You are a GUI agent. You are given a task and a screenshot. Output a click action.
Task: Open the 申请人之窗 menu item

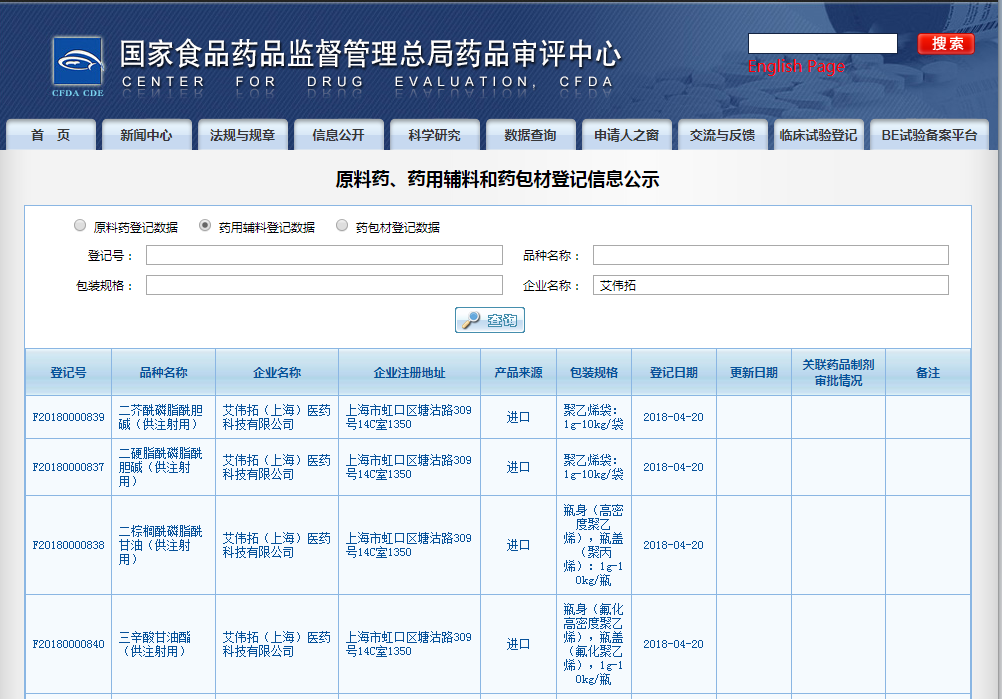coord(626,134)
